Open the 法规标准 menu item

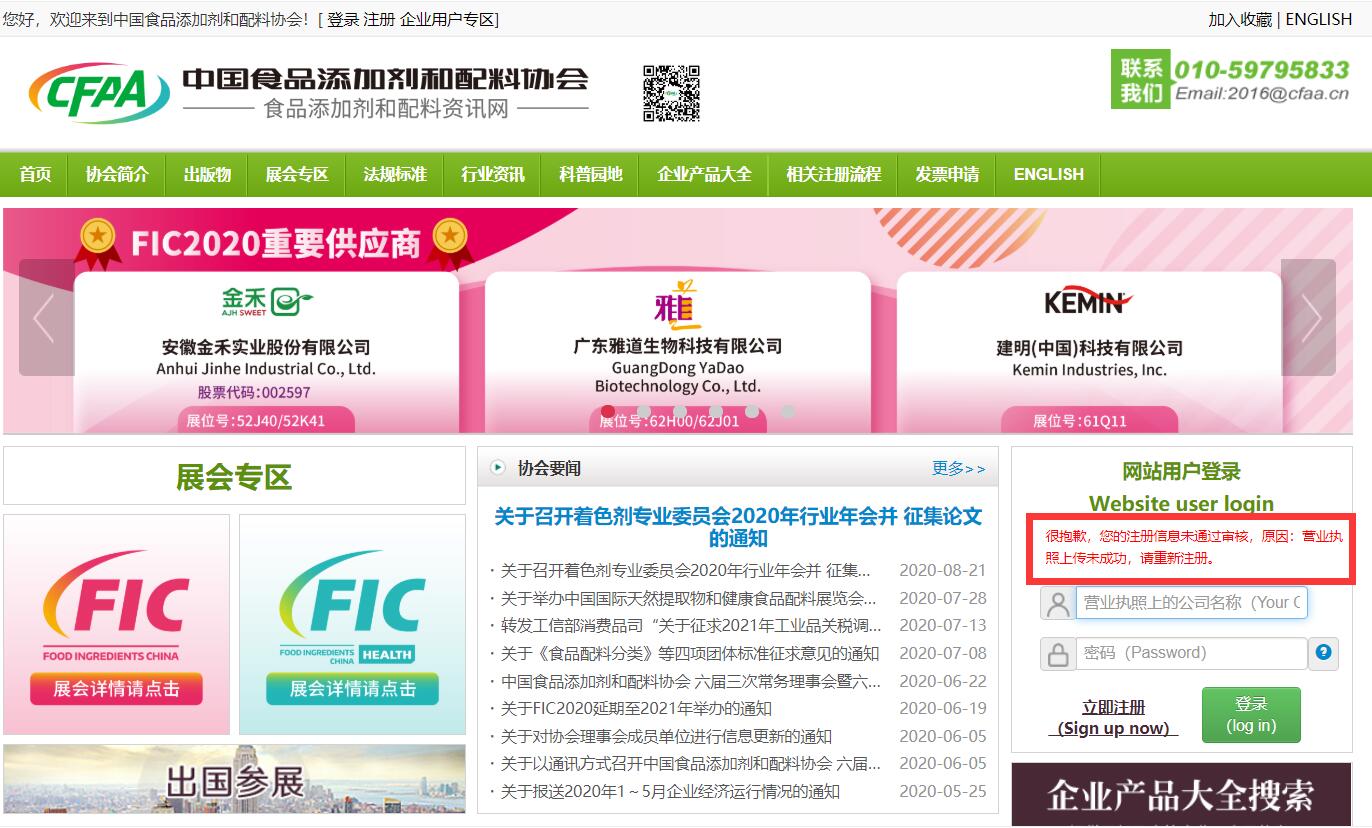coord(395,174)
